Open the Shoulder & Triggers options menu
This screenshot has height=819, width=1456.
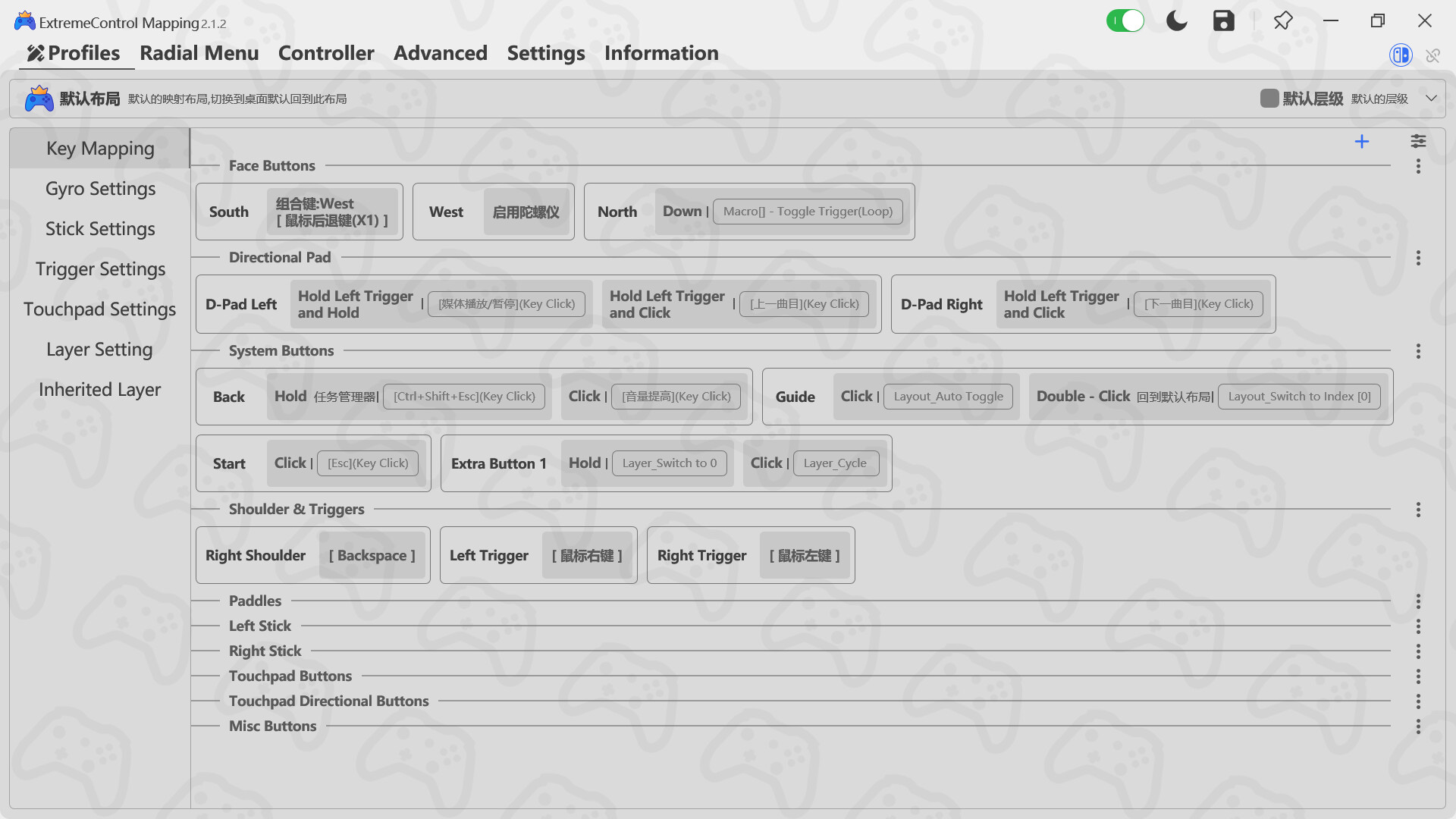pos(1418,510)
